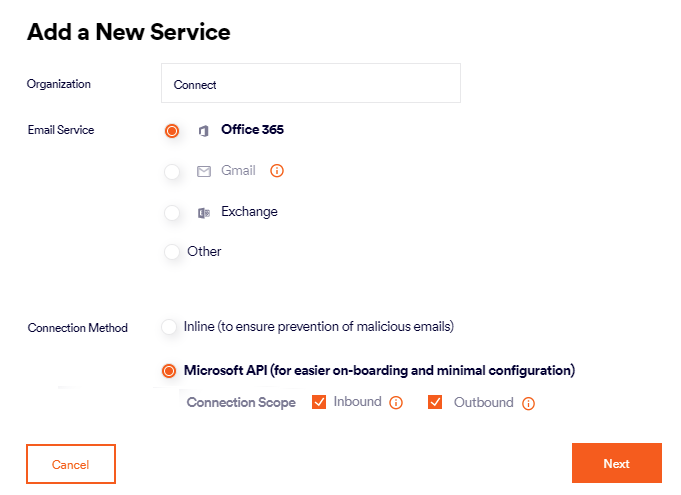This screenshot has width=681, height=495.
Task: Click the Inbound info icon
Action: (396, 403)
